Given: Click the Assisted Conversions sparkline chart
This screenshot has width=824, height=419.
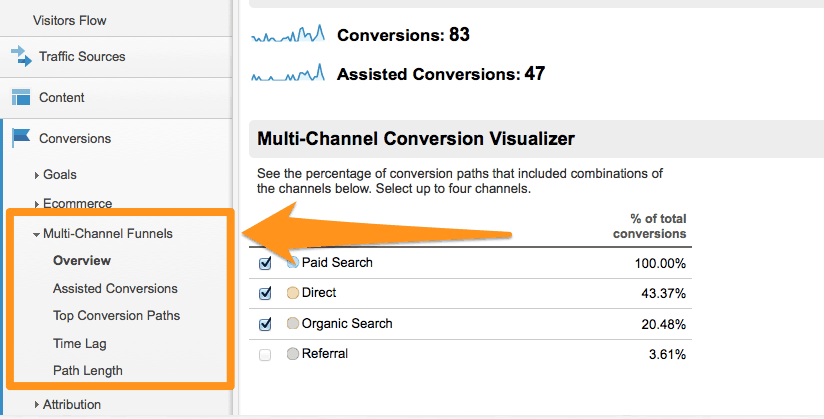Looking at the screenshot, I should coord(288,73).
